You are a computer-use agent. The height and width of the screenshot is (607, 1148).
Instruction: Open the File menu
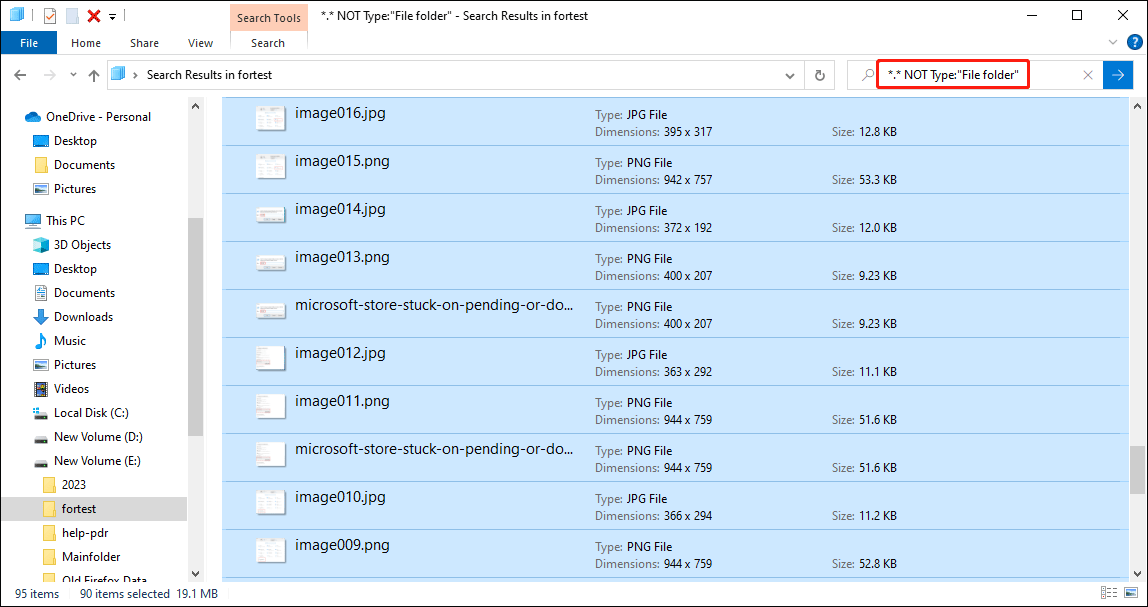(29, 42)
